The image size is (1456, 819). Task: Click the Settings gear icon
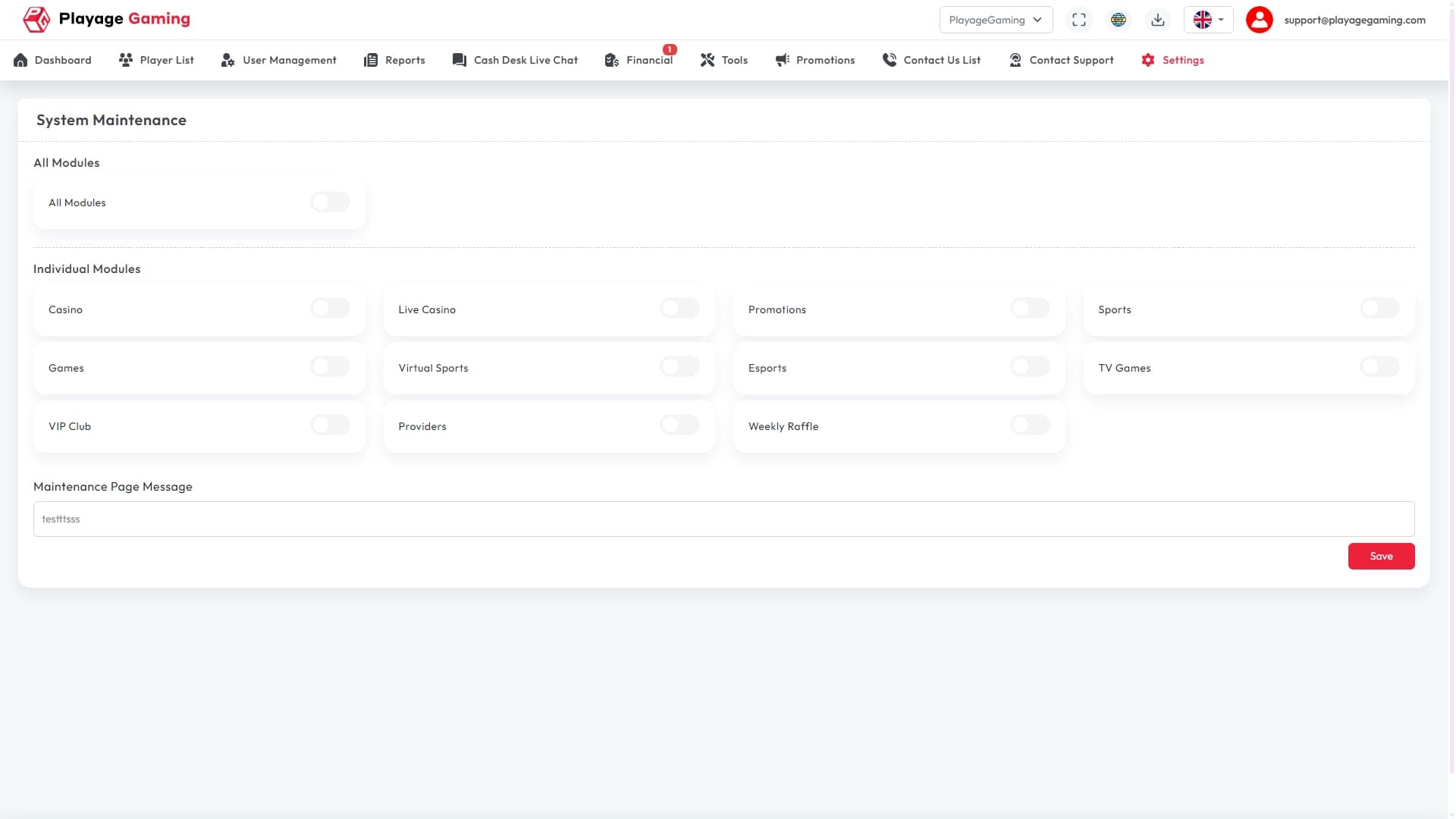coord(1148,60)
